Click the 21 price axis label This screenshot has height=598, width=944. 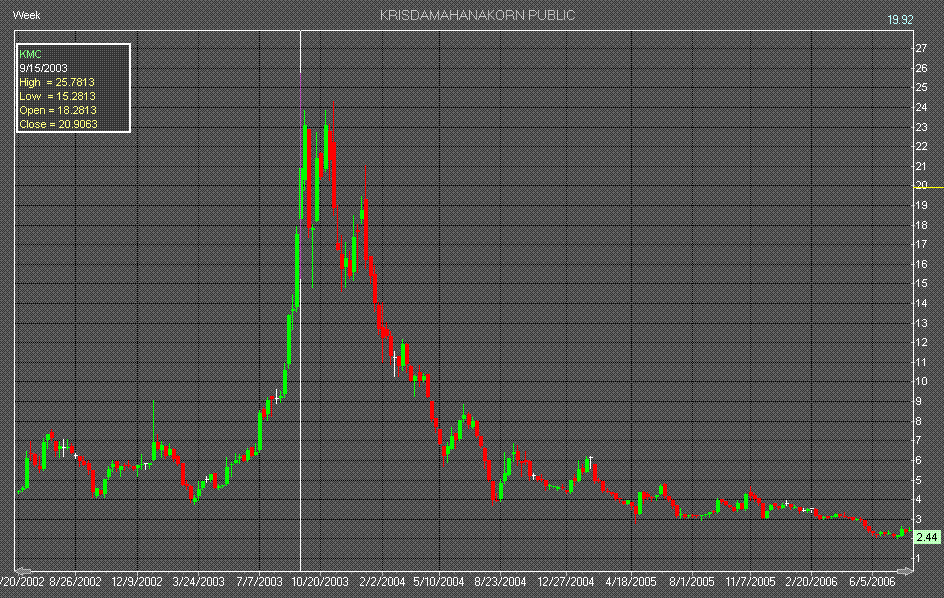921,166
